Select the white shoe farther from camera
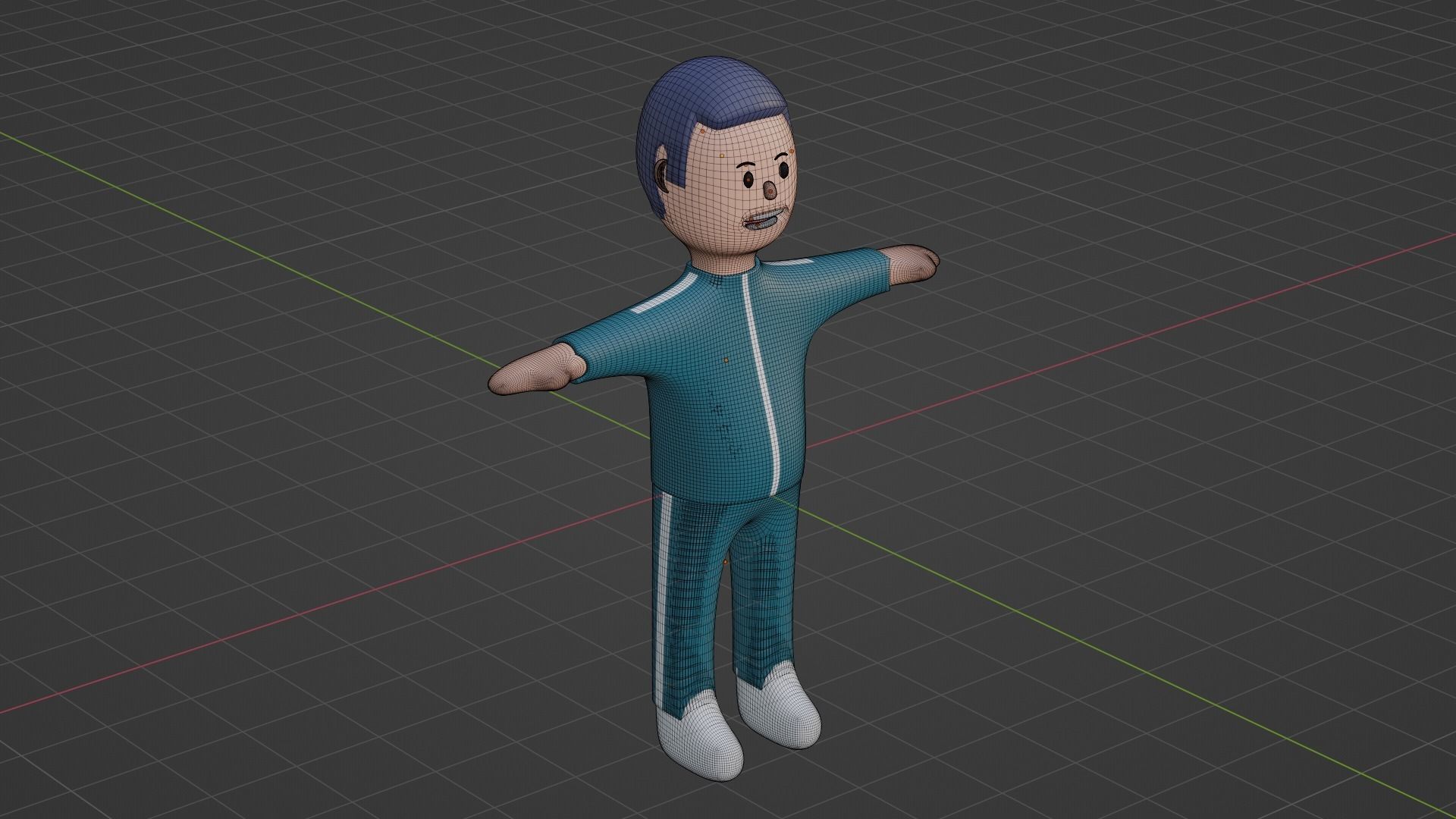 (x=780, y=710)
